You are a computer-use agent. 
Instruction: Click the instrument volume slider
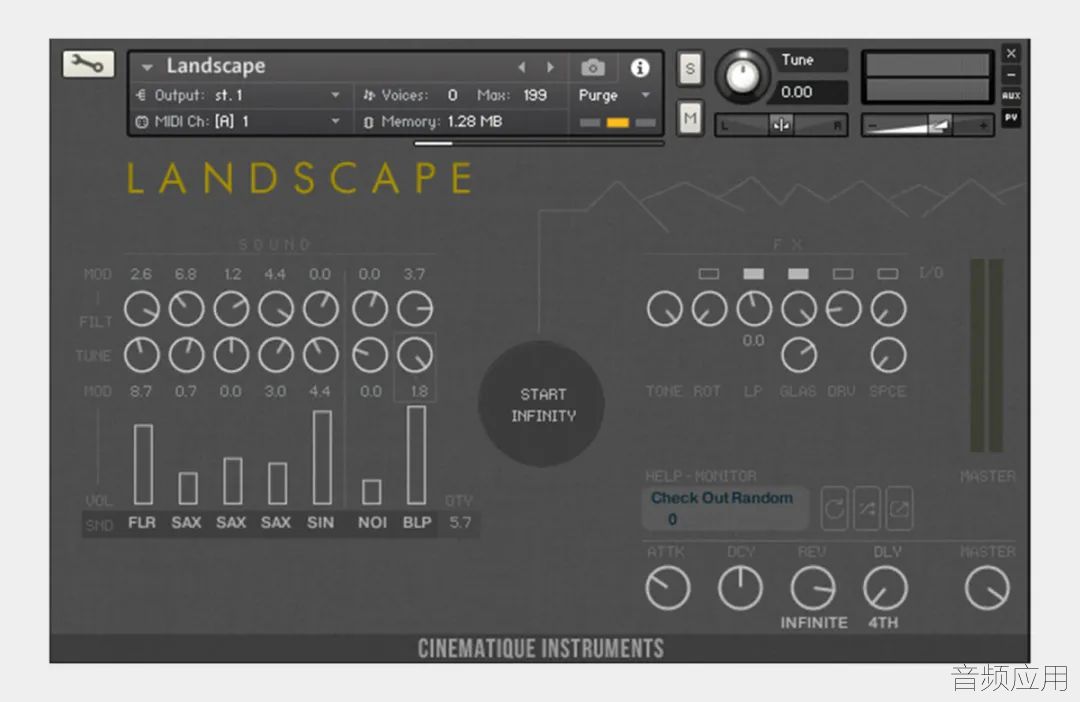click(927, 125)
